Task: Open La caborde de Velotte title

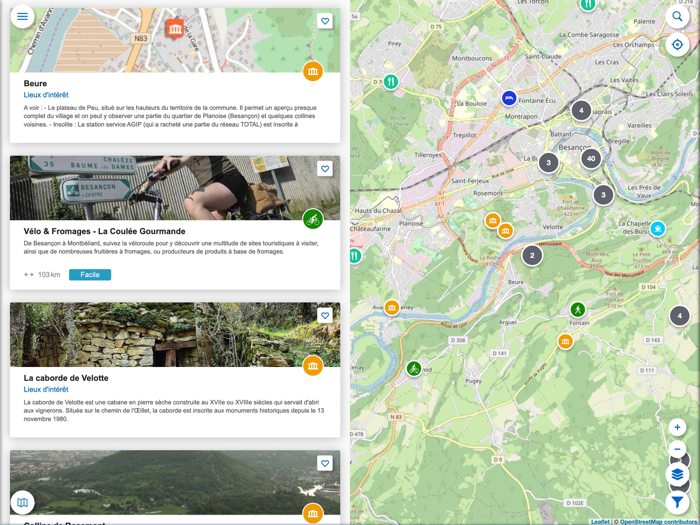Action: pos(66,378)
